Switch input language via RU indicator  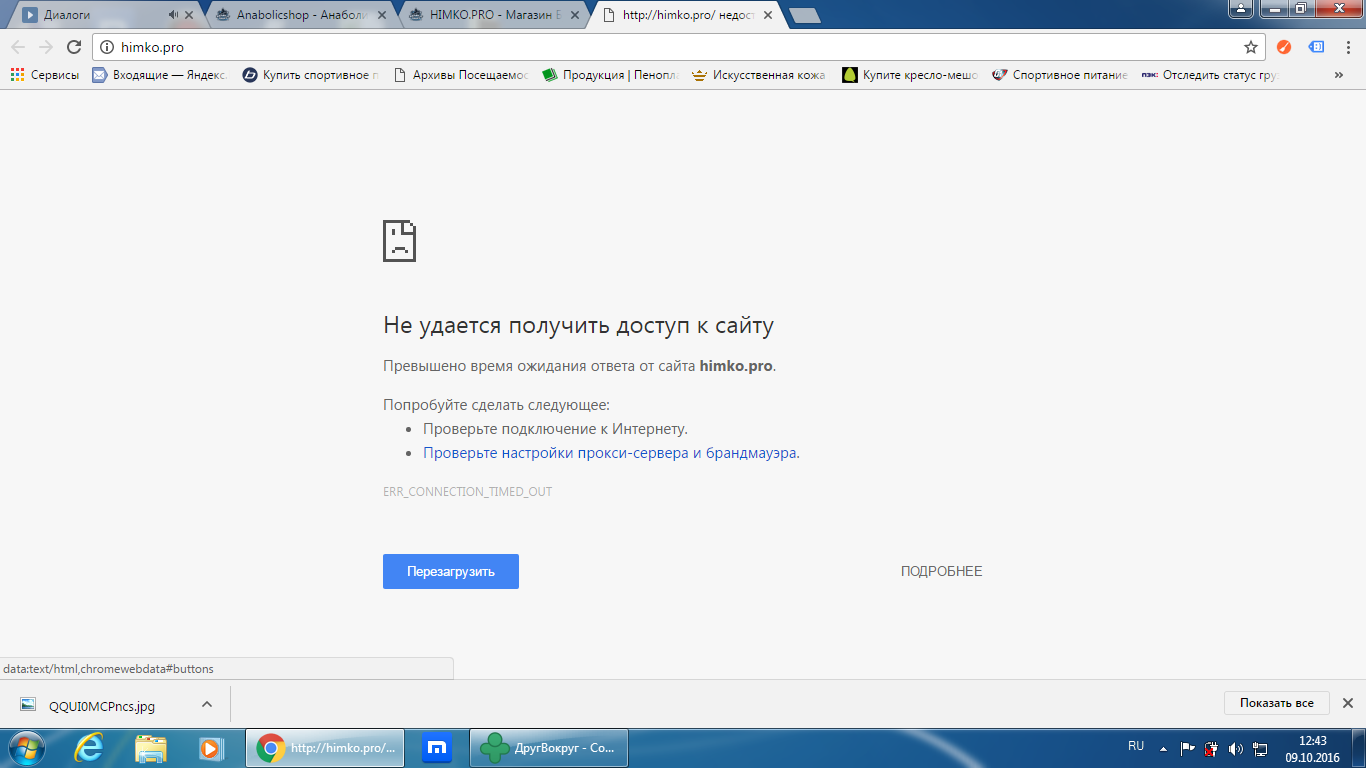(1136, 746)
